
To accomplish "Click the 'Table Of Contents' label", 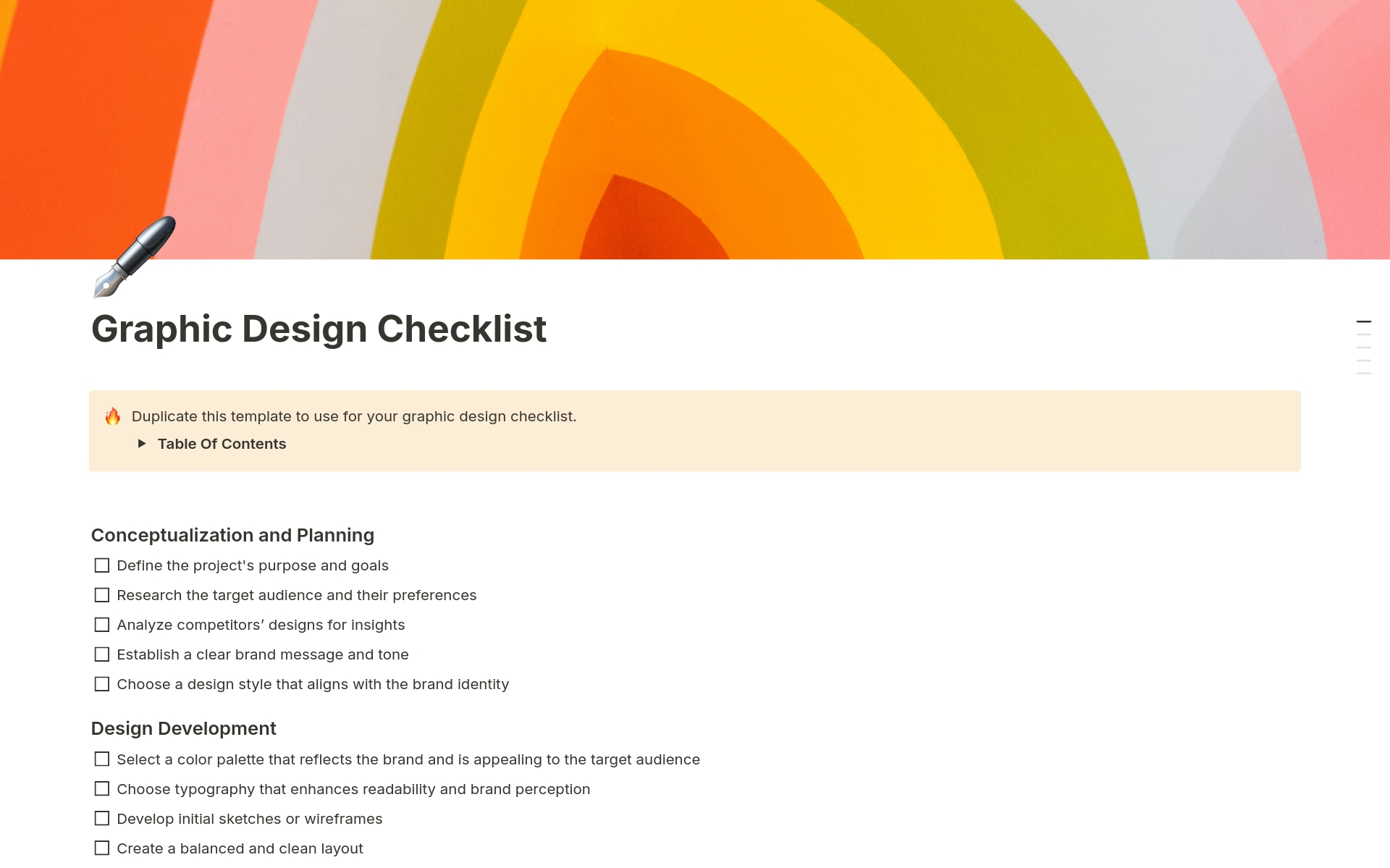I will tap(222, 444).
